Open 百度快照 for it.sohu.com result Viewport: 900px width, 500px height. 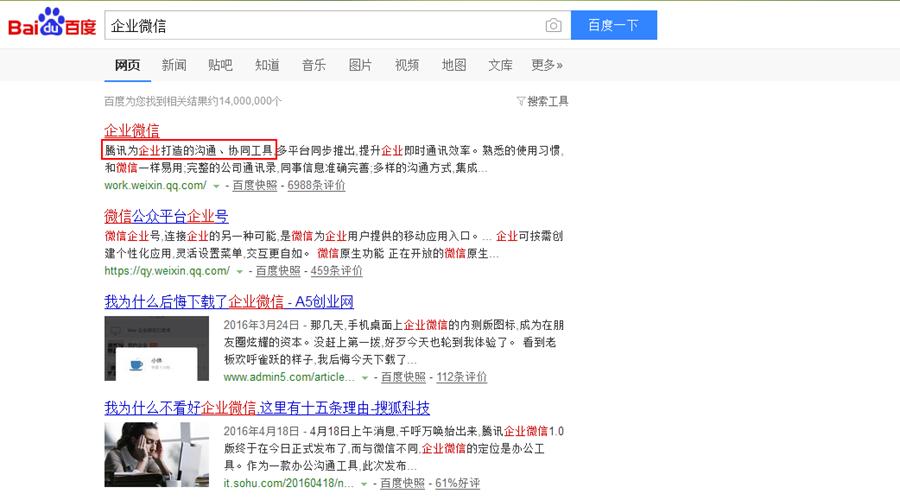pyautogui.click(x=402, y=483)
